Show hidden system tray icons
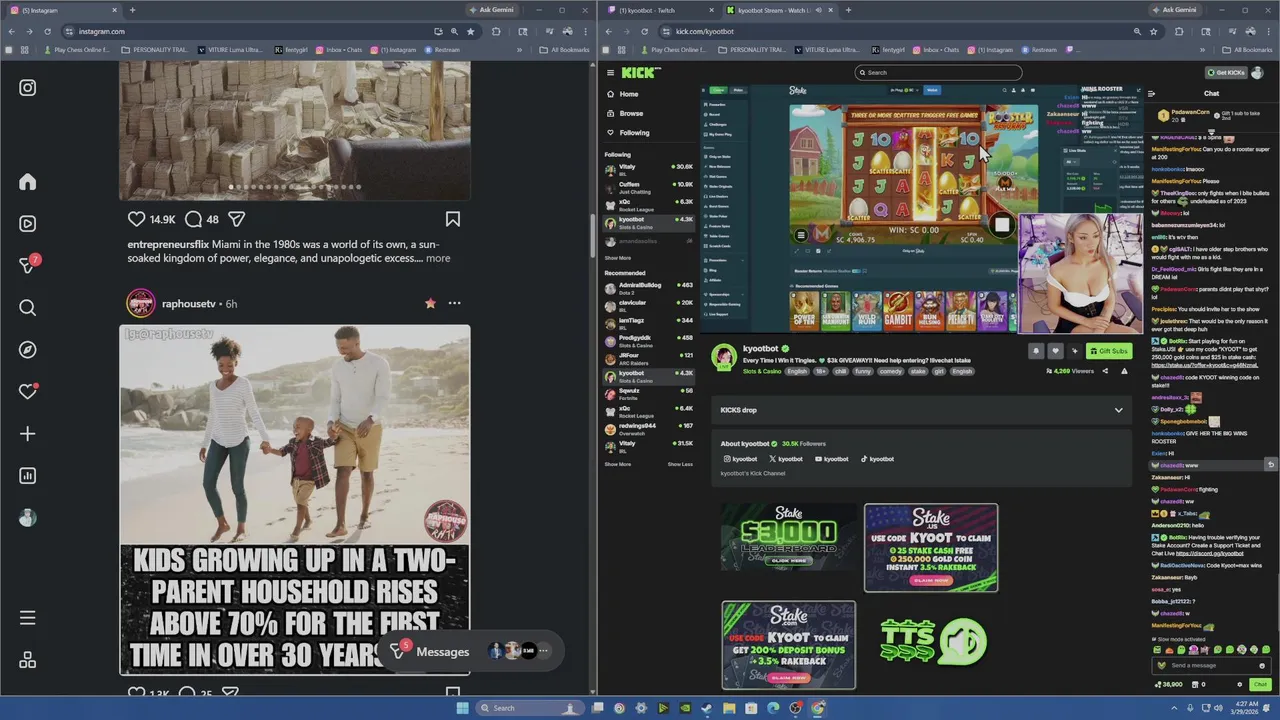The width and height of the screenshot is (1280, 720). (x=1175, y=708)
